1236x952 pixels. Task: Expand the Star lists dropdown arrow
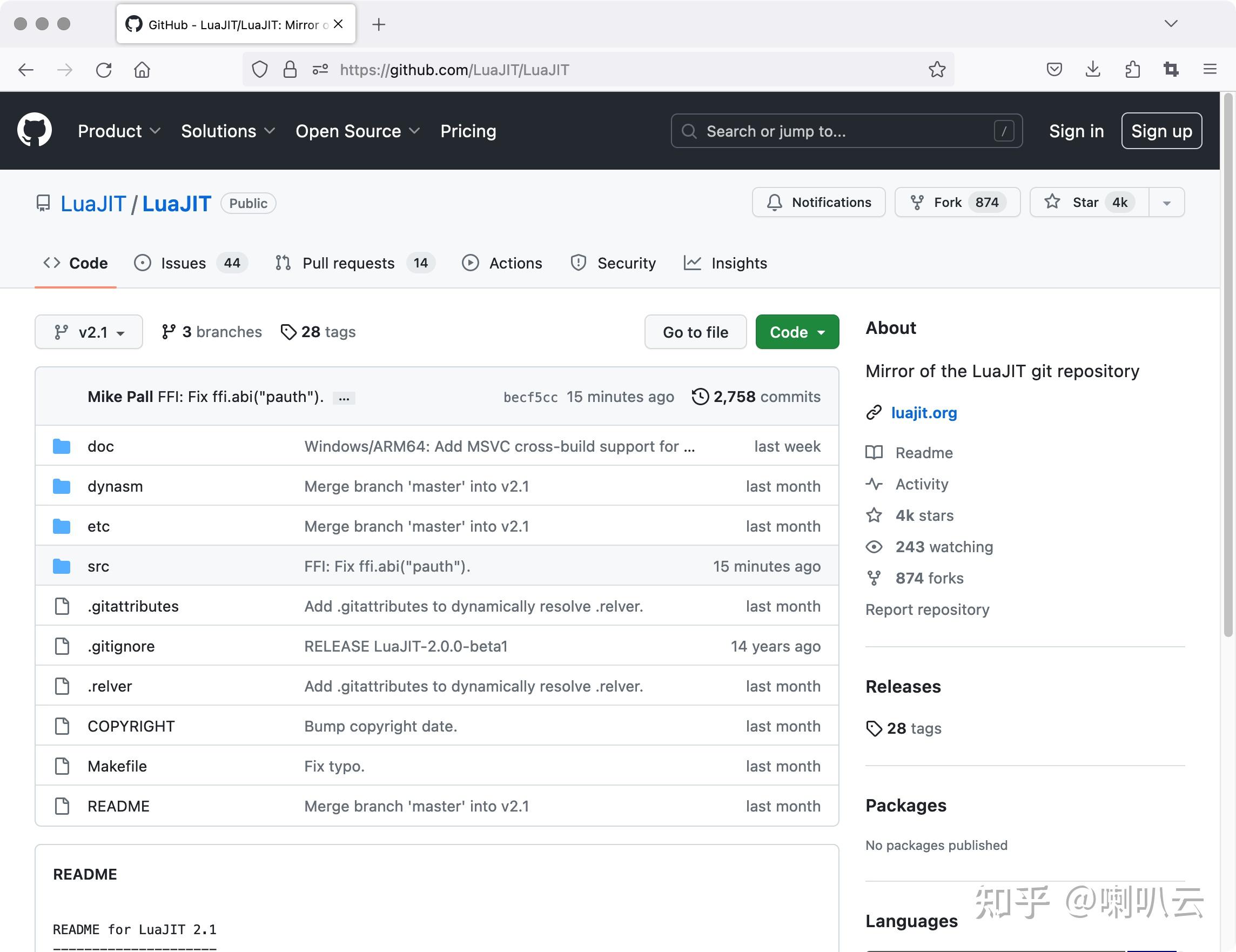point(1166,203)
